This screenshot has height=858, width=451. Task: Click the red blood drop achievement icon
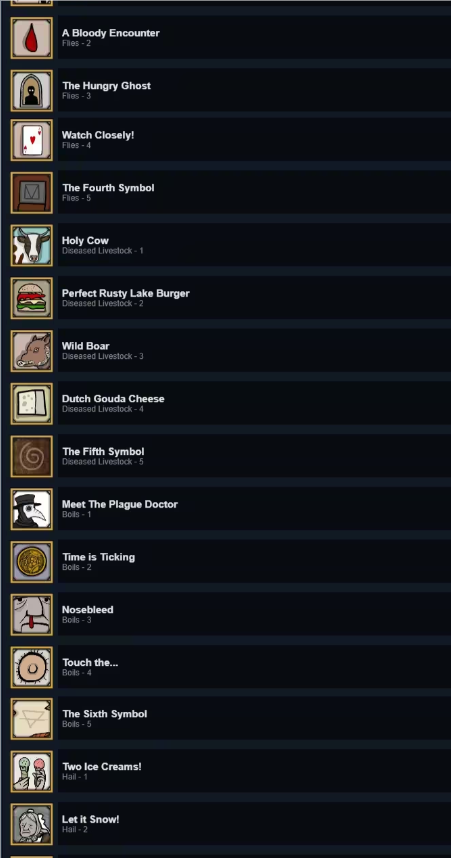coord(32,38)
